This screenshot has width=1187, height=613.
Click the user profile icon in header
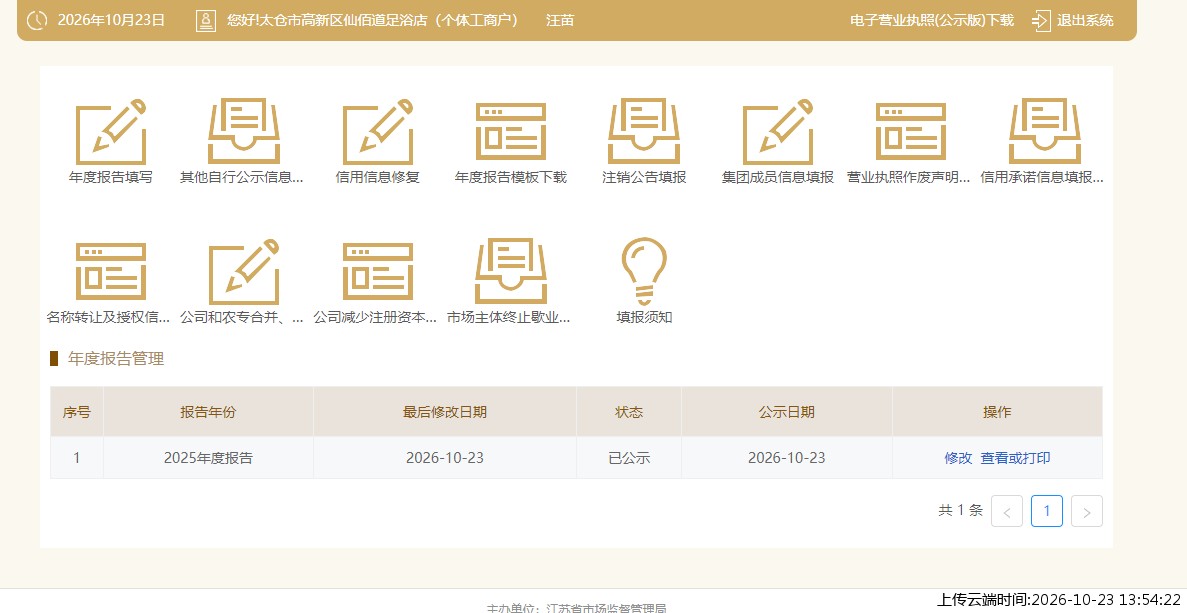[206, 20]
